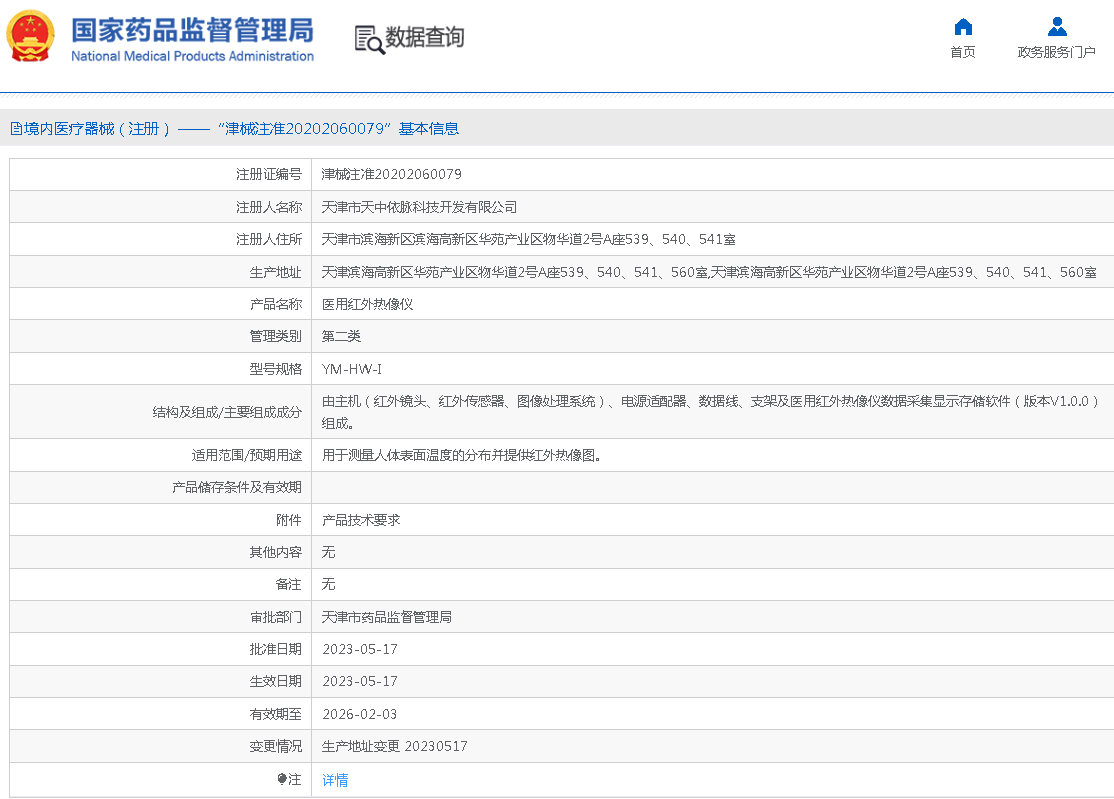The height and width of the screenshot is (799, 1114).
Task: Select registration number 津械注准20202060079 in table
Action: (391, 174)
